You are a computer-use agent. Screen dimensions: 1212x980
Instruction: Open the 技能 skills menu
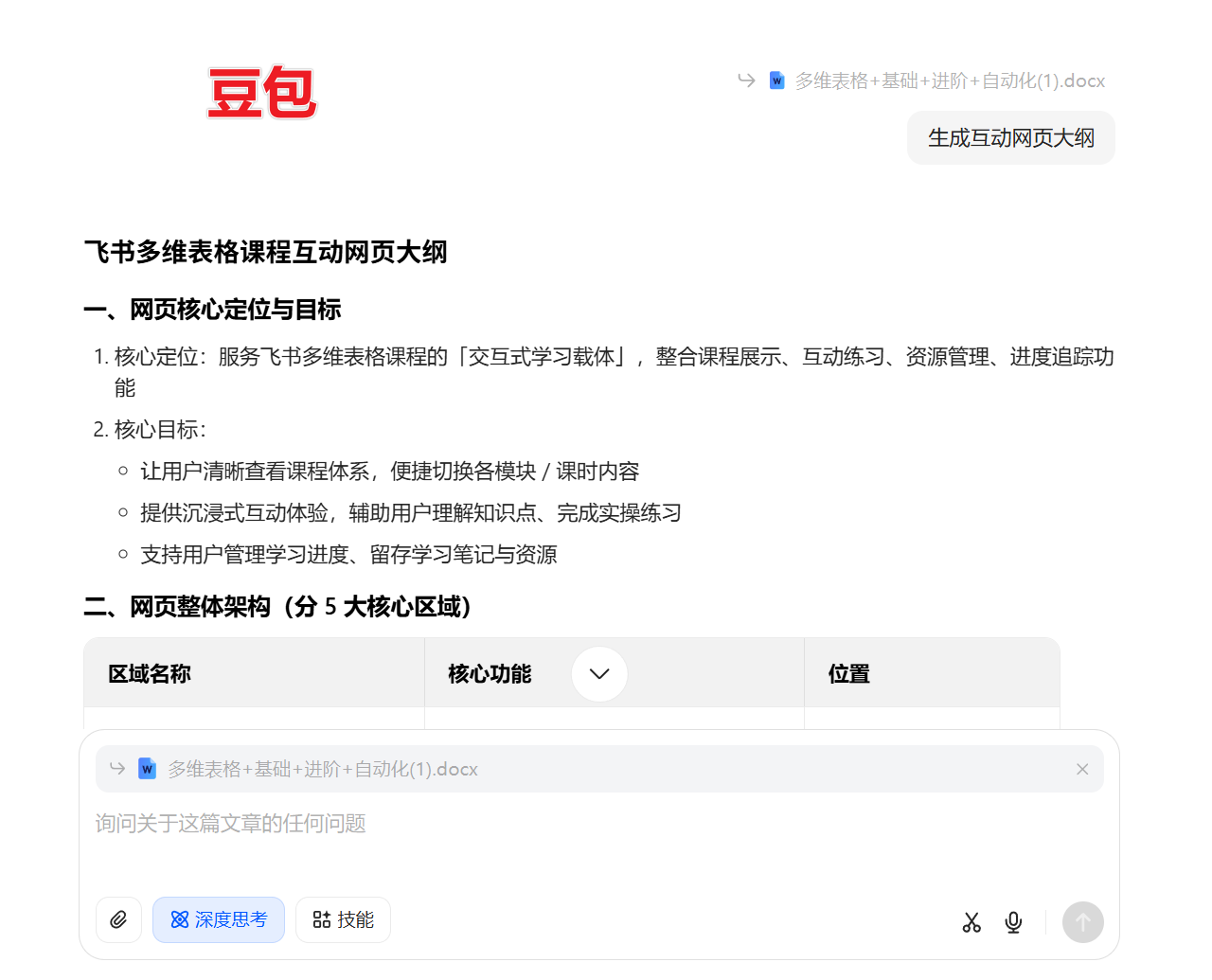pos(343,919)
